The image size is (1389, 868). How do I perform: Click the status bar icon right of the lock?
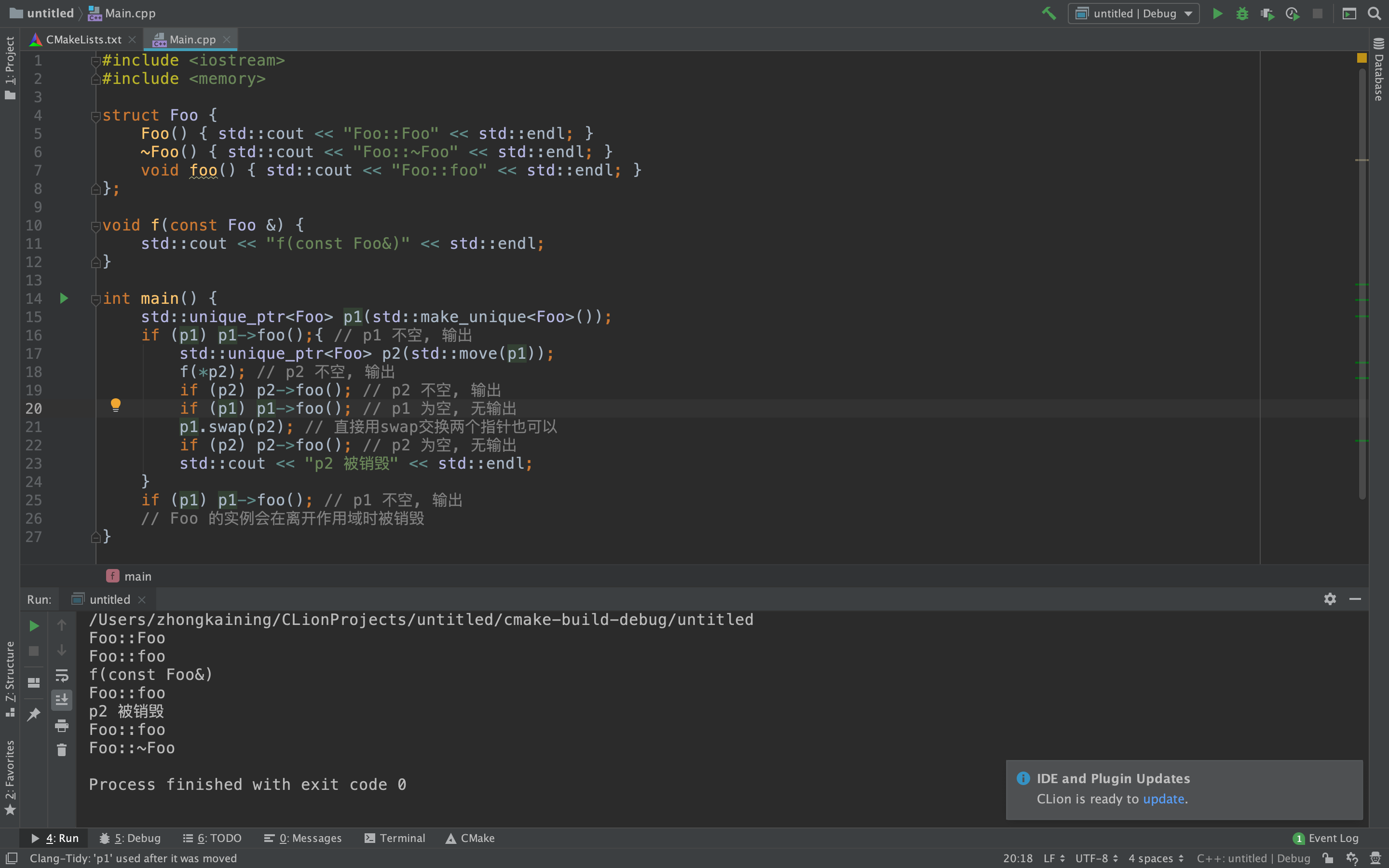pos(1352,858)
